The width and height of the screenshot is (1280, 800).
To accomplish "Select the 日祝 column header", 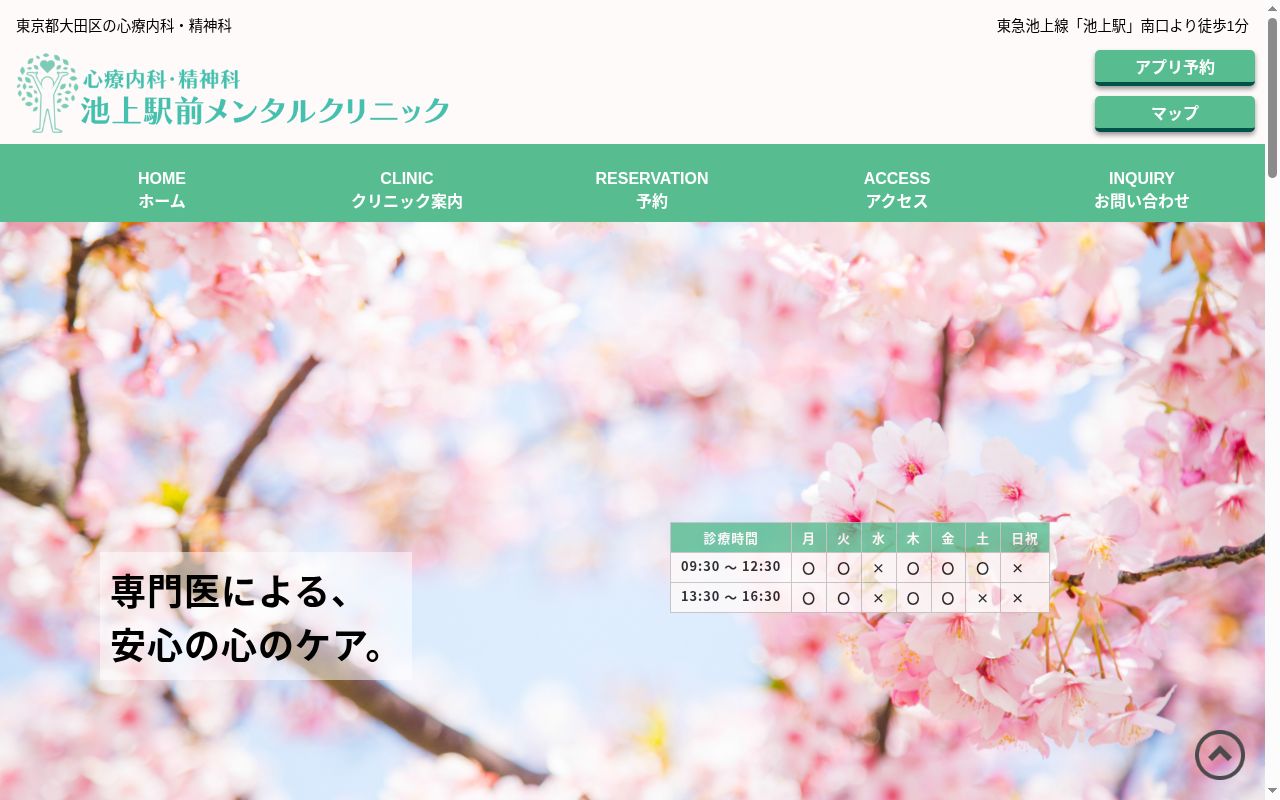I will [1025, 538].
